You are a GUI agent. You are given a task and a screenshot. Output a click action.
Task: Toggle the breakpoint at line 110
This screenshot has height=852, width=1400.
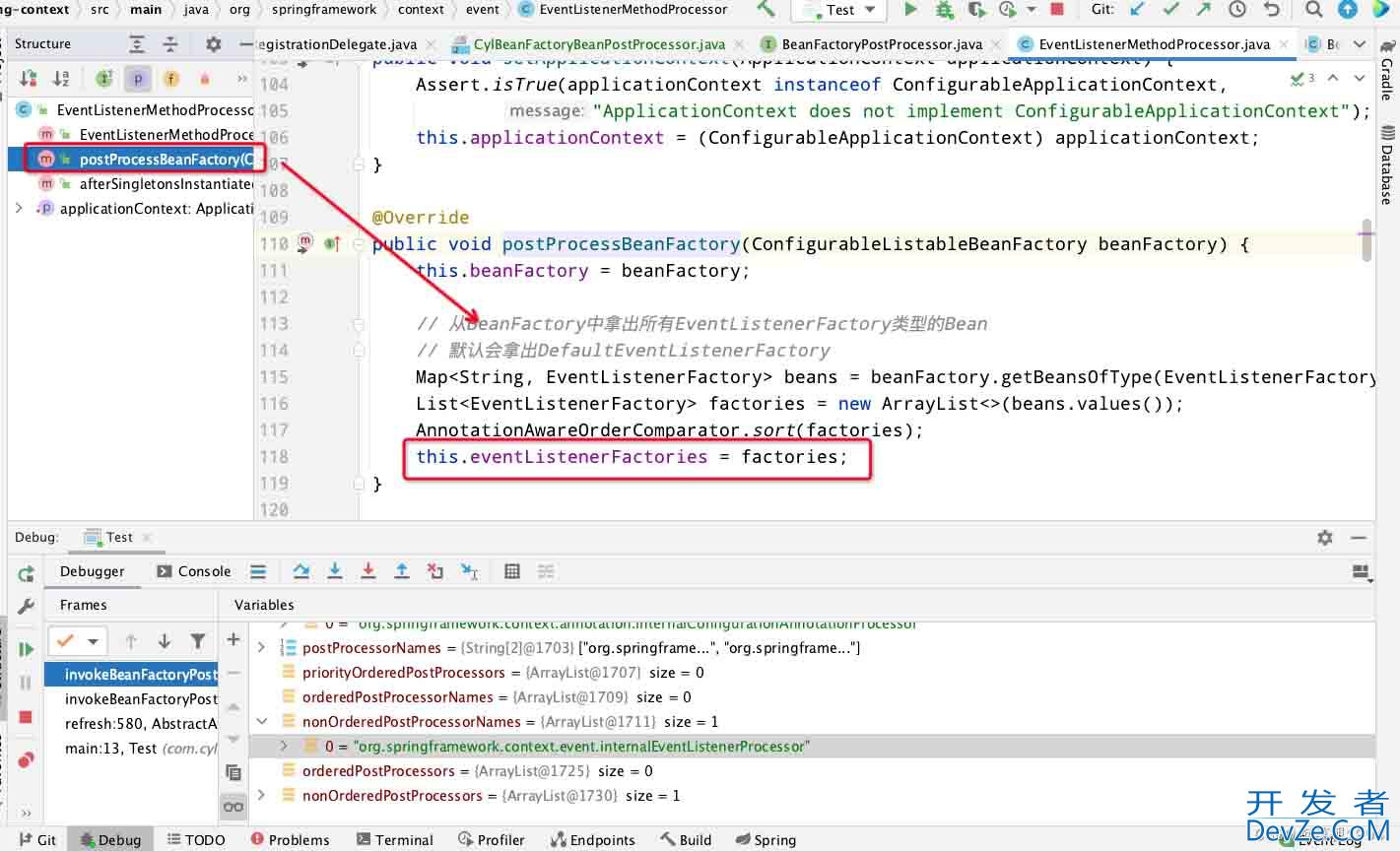click(x=305, y=242)
